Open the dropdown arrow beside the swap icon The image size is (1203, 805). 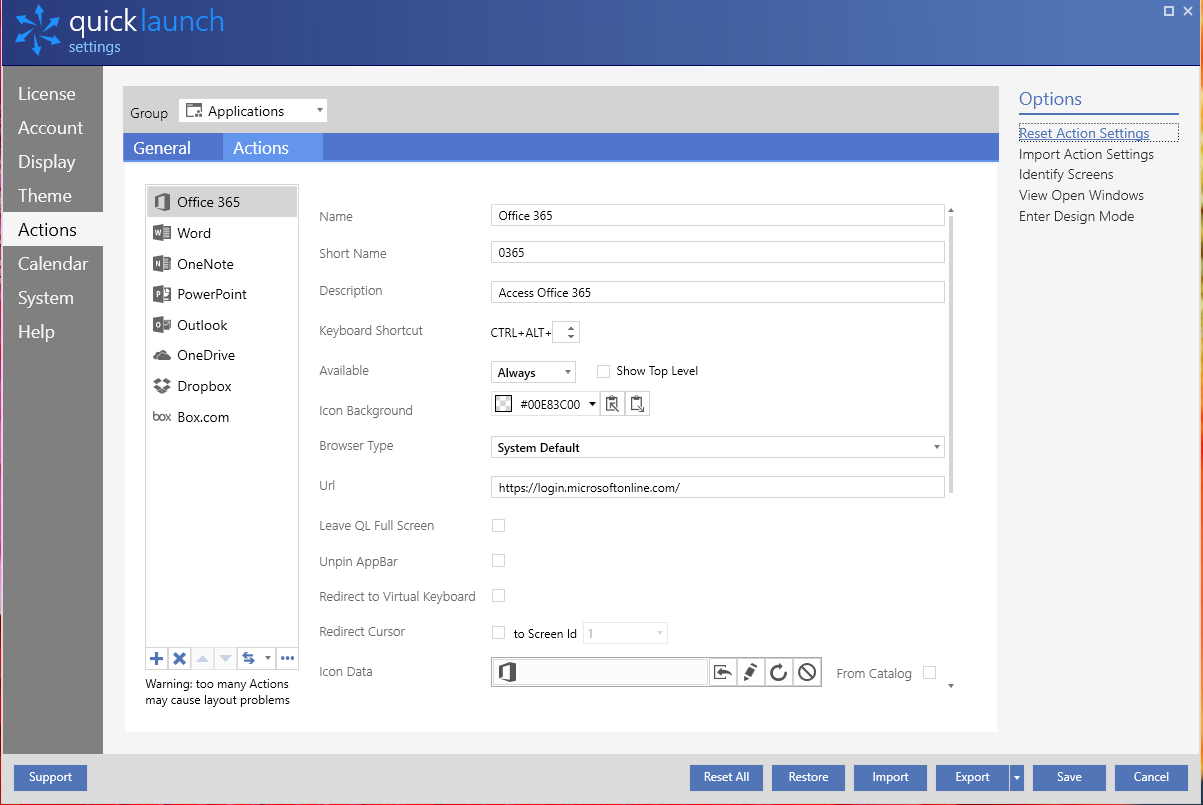pos(268,658)
